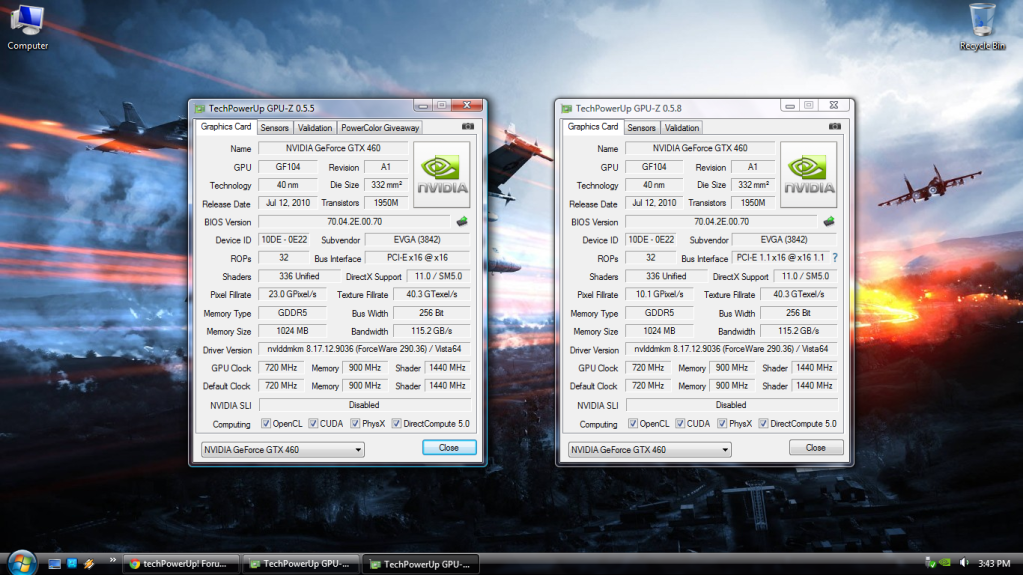The image size is (1023, 575).
Task: Click the NVIDIA logo in GPU-Z 0.5.5 window
Action: point(442,174)
